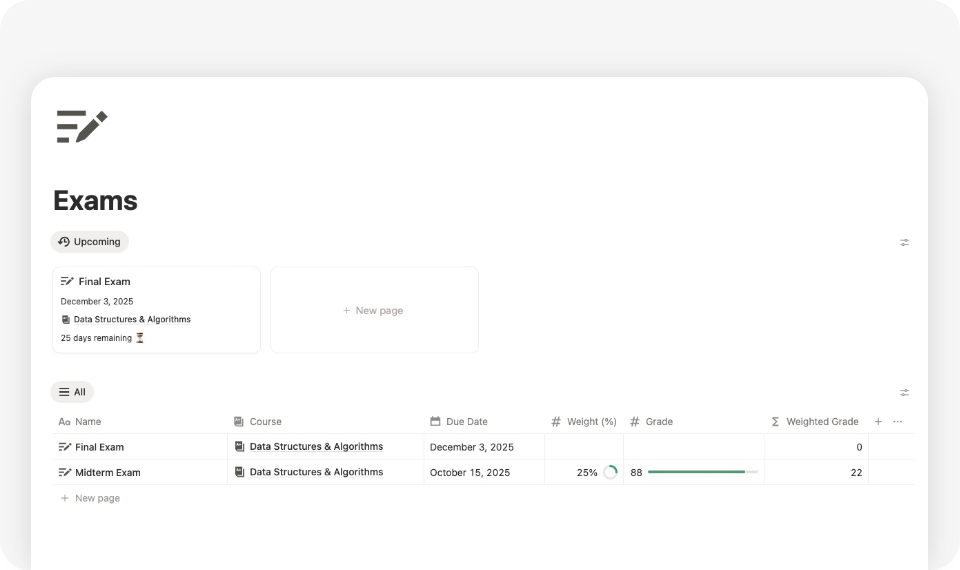Click the 'December 3, 2025' due date cell in the table
This screenshot has width=960, height=570.
click(x=484, y=447)
